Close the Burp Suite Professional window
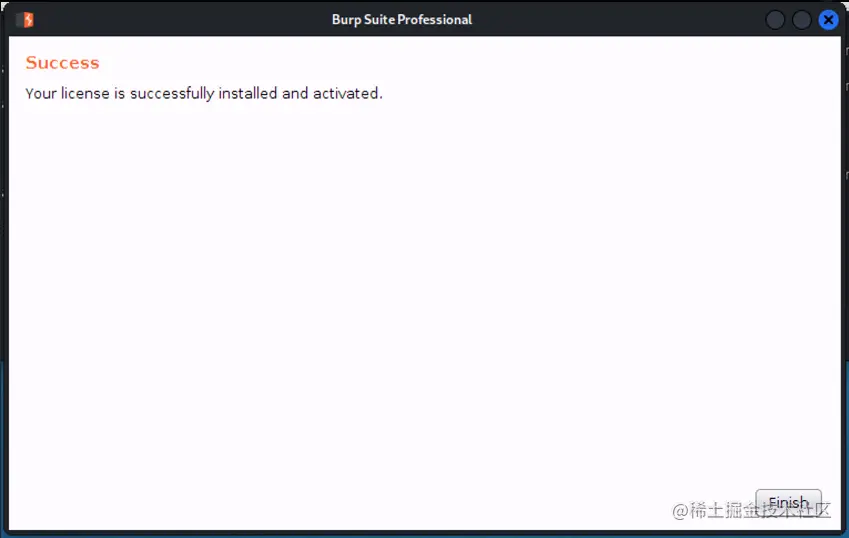The height and width of the screenshot is (538, 849). 828,20
